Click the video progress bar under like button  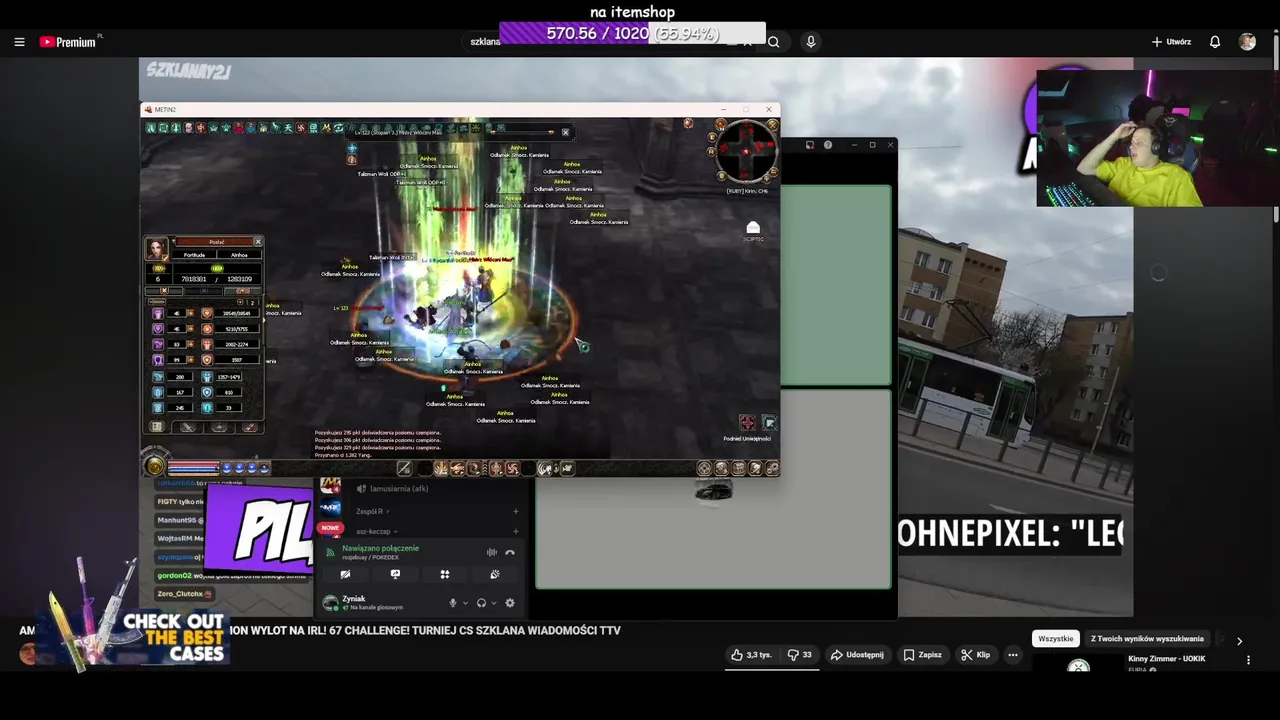[772, 669]
